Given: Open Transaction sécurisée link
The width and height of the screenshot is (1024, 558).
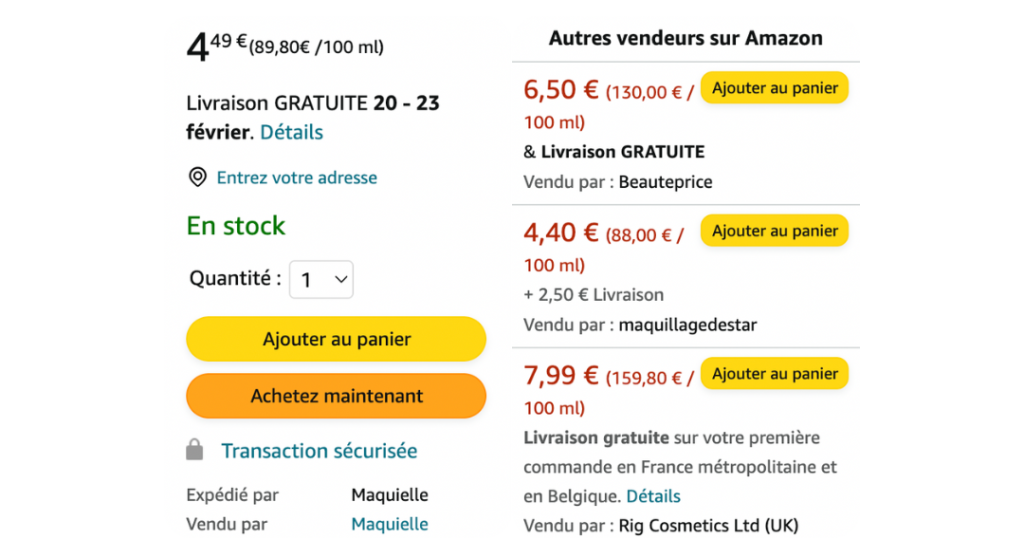Looking at the screenshot, I should 319,451.
